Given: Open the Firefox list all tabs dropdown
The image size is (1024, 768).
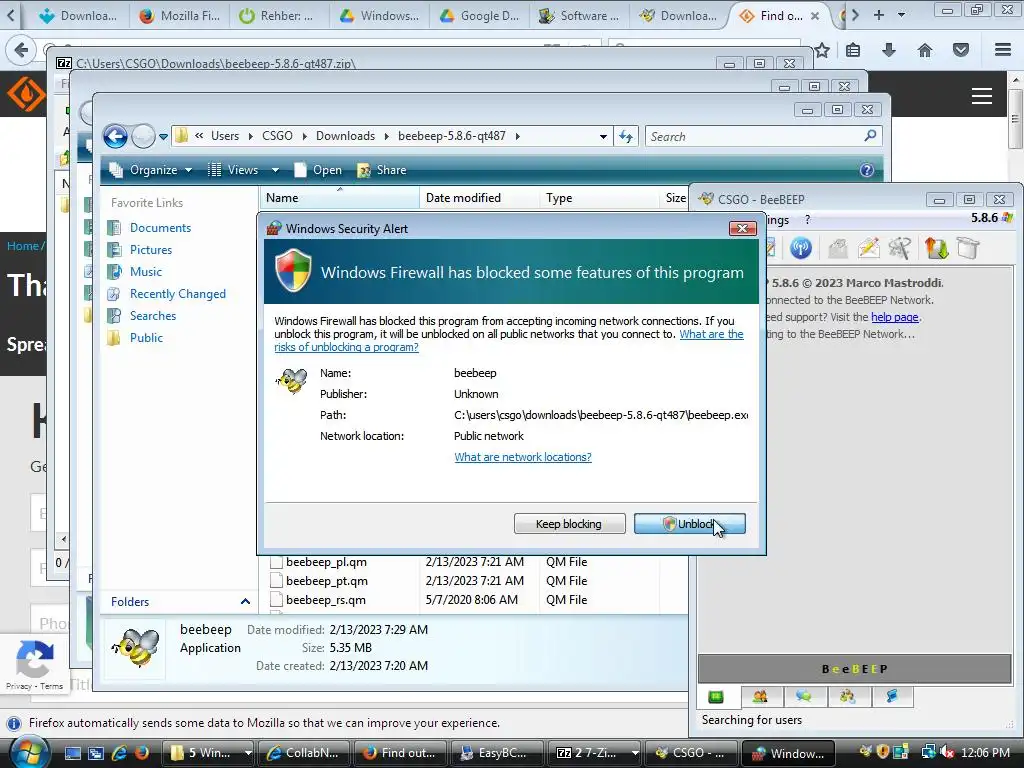Looking at the screenshot, I should [901, 14].
